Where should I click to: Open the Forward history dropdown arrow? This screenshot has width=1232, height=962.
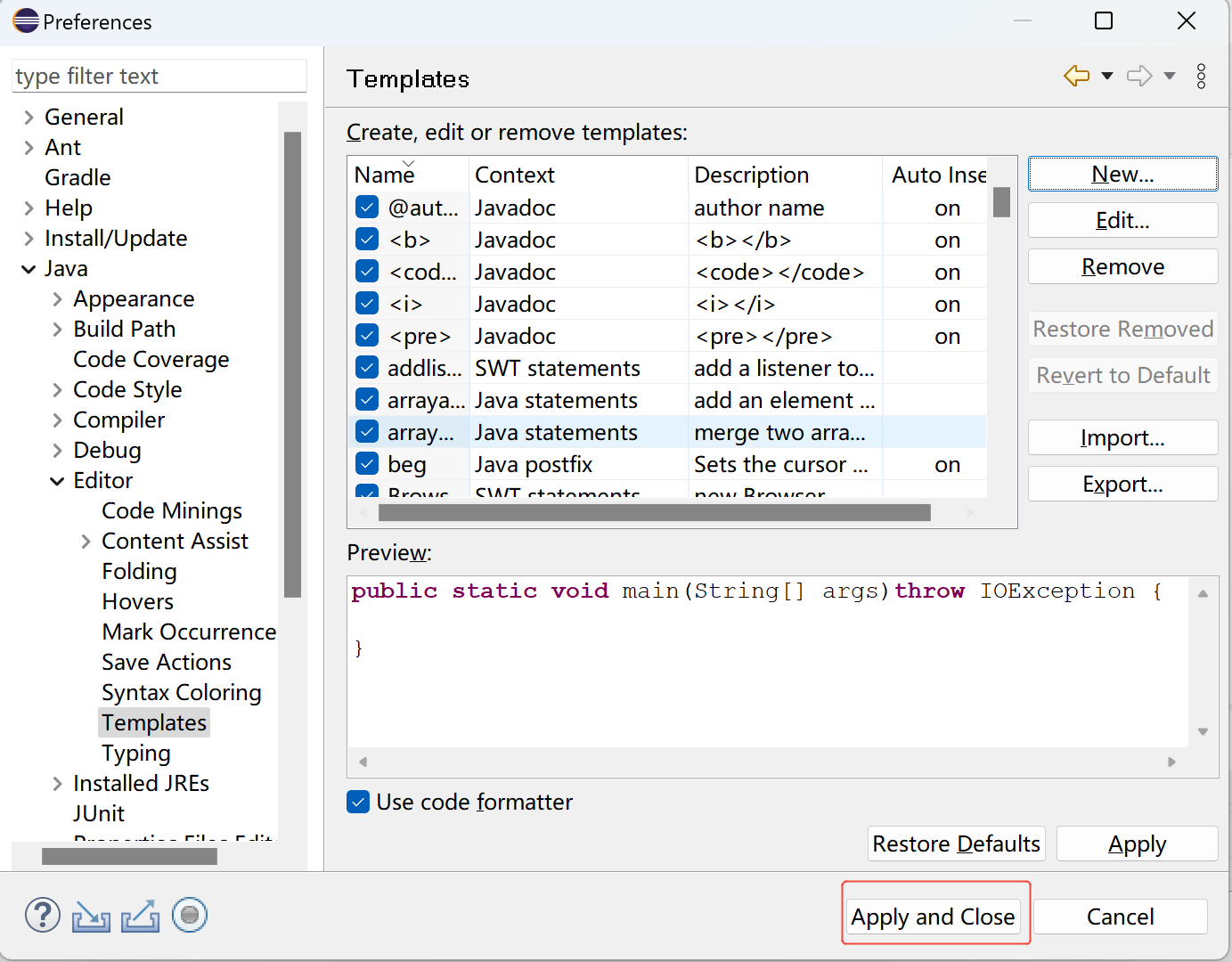coord(1170,76)
